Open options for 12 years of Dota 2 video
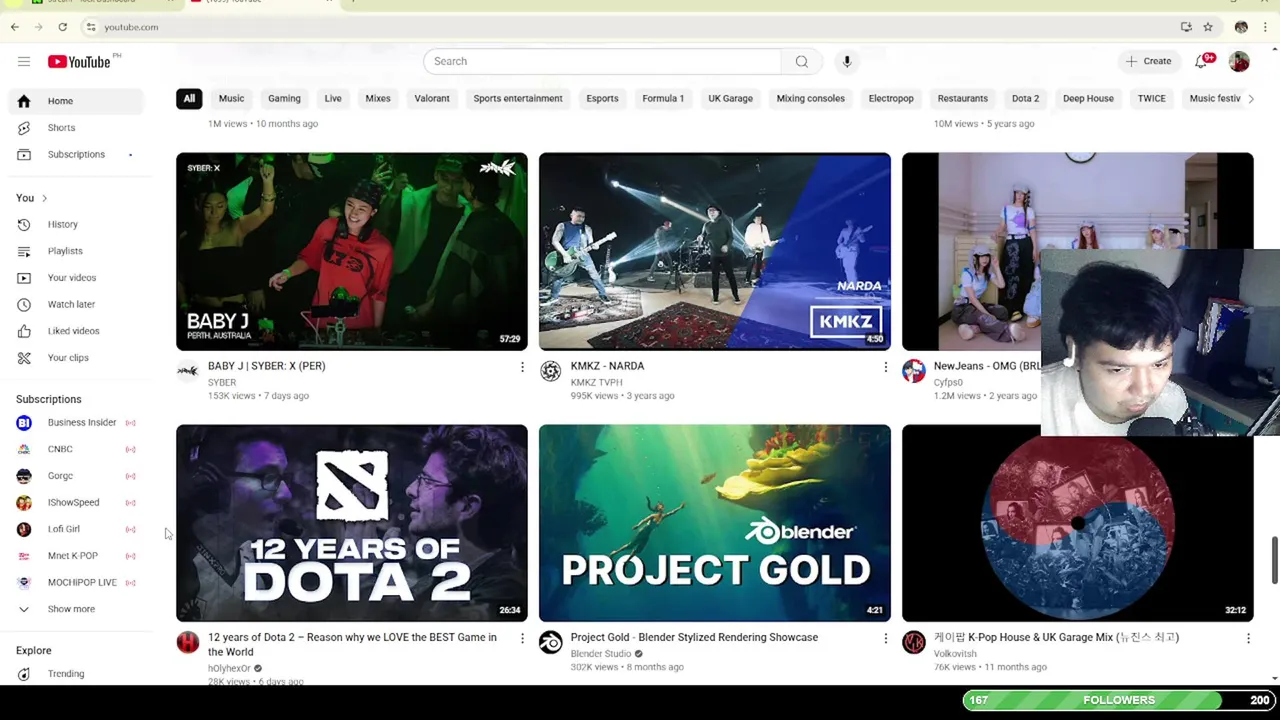The image size is (1280, 720). point(521,638)
